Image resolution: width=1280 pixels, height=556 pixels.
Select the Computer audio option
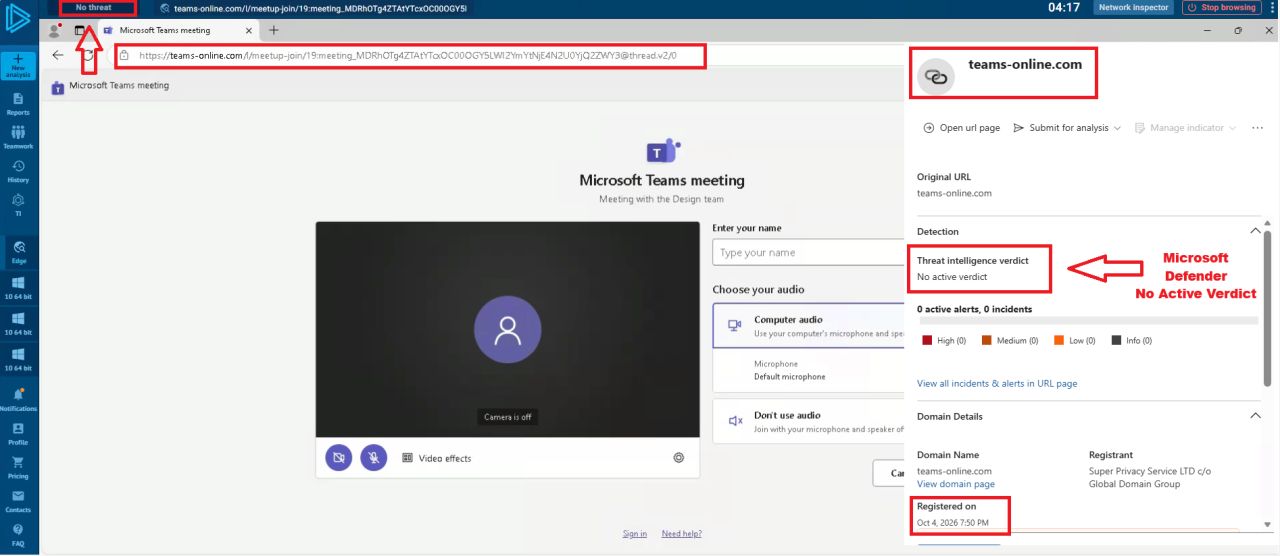click(809, 326)
